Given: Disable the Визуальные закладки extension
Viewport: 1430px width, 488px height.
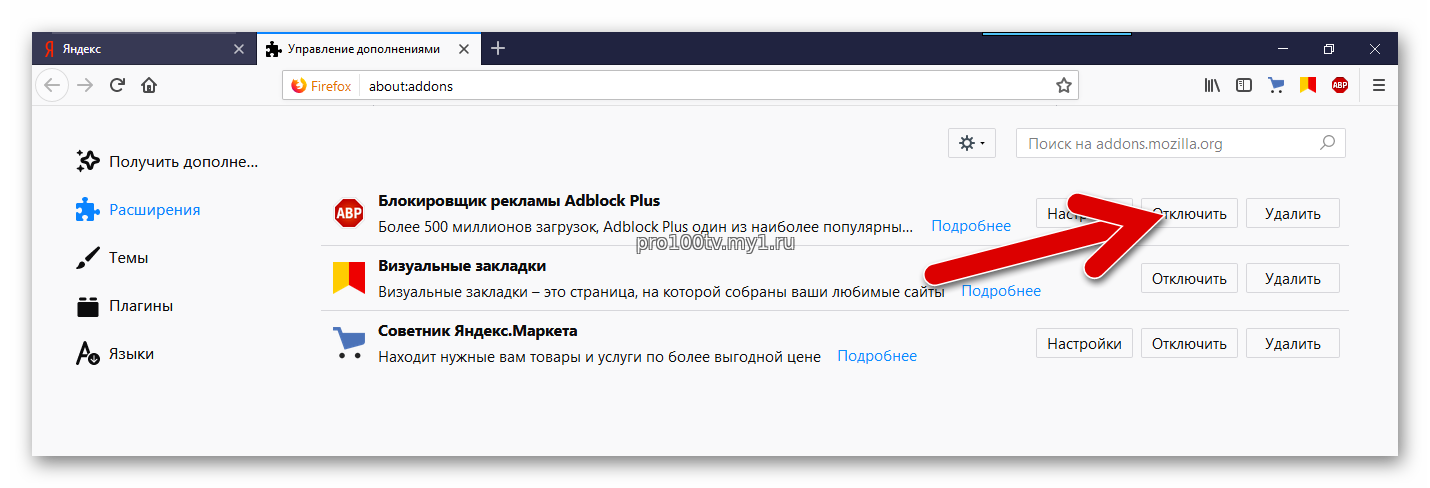Looking at the screenshot, I should click(x=1189, y=279).
